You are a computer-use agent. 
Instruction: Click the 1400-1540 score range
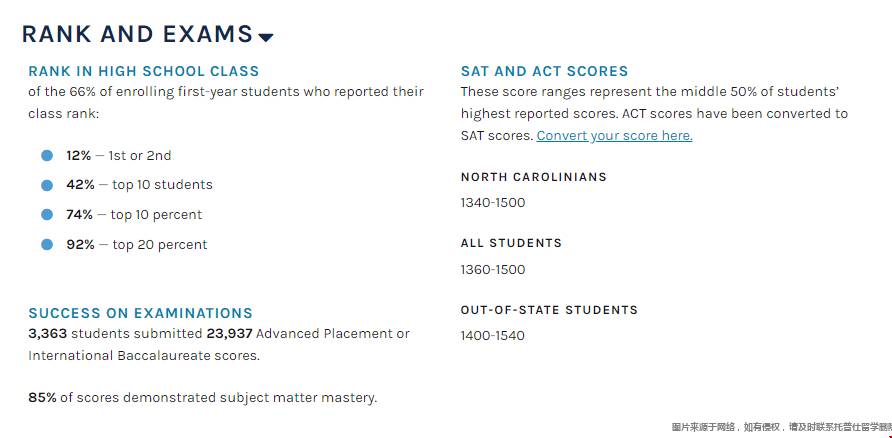click(x=492, y=336)
